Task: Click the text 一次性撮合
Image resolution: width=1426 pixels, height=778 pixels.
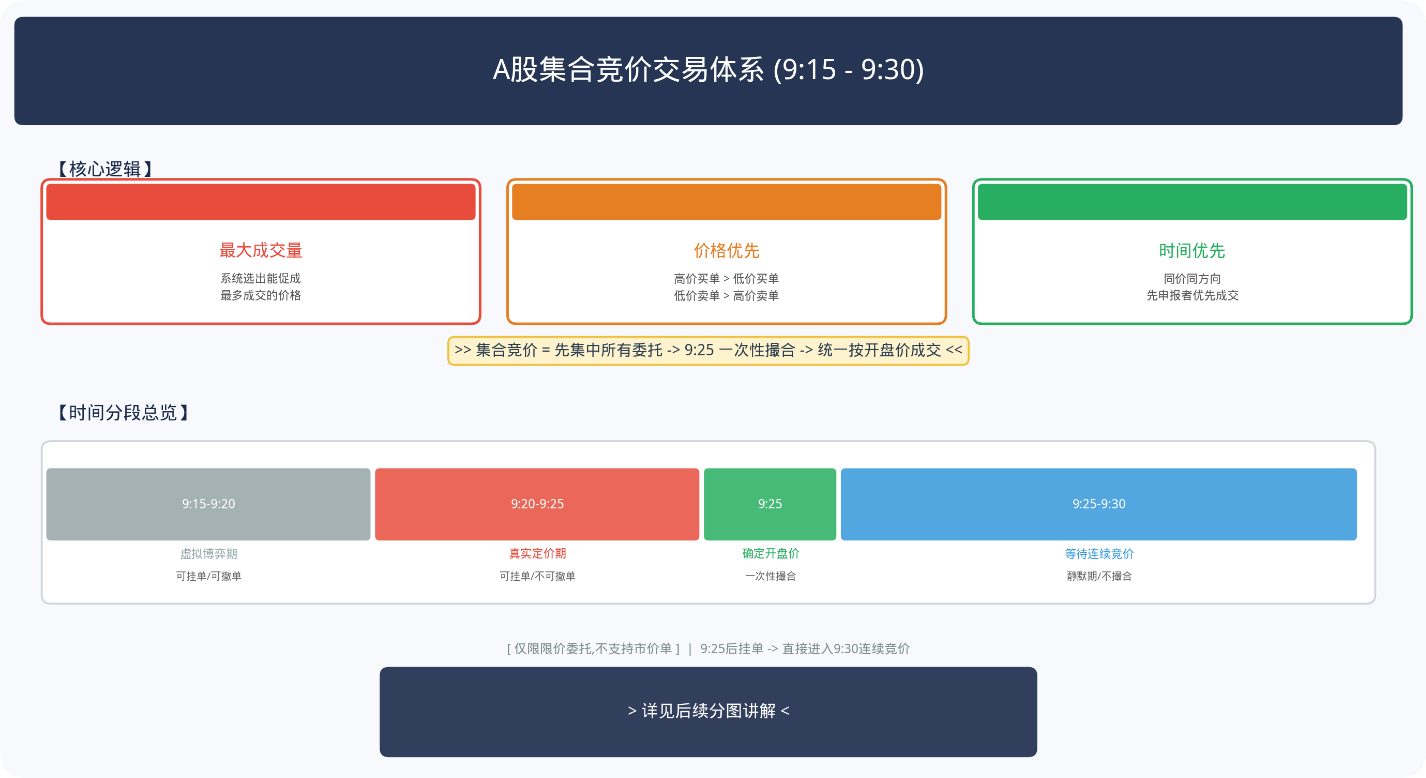Action: point(771,576)
